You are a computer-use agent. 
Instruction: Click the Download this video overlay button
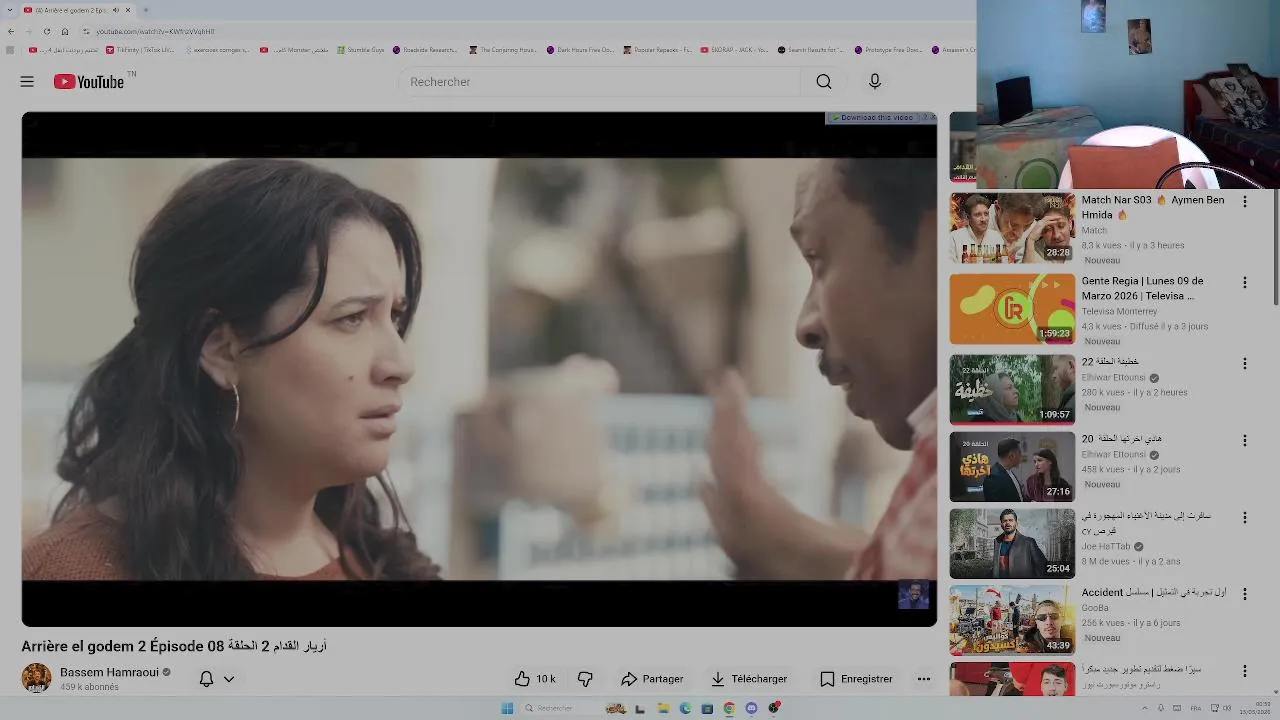(x=872, y=118)
